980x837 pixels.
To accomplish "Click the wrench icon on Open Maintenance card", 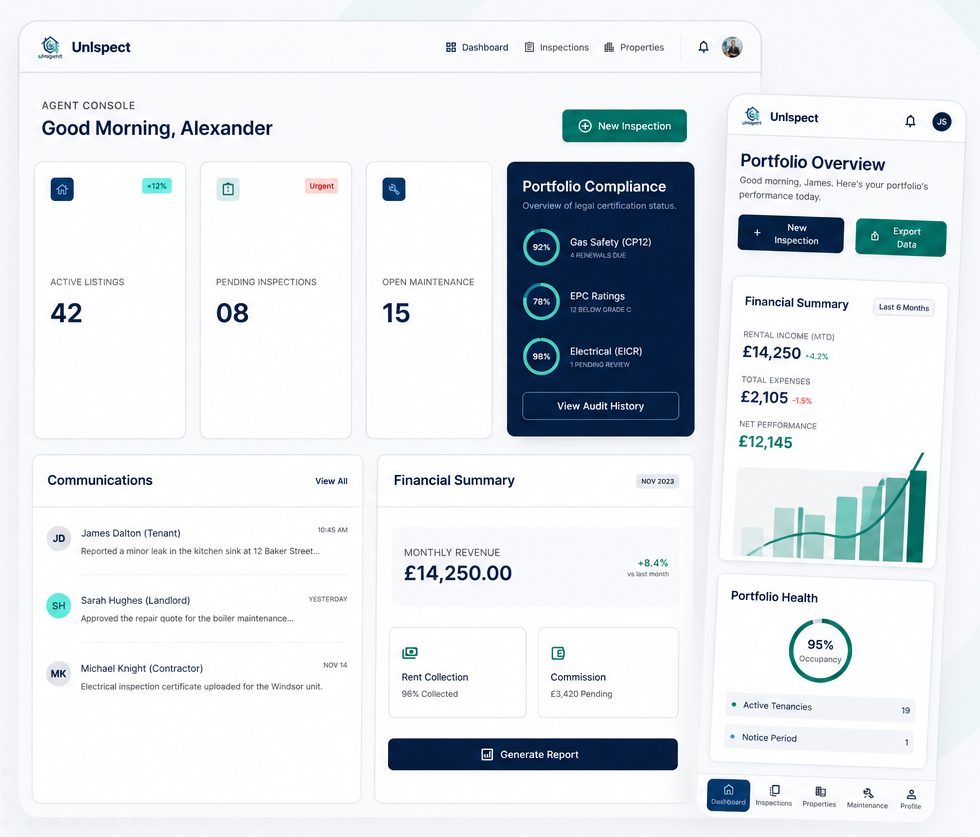I will (394, 189).
